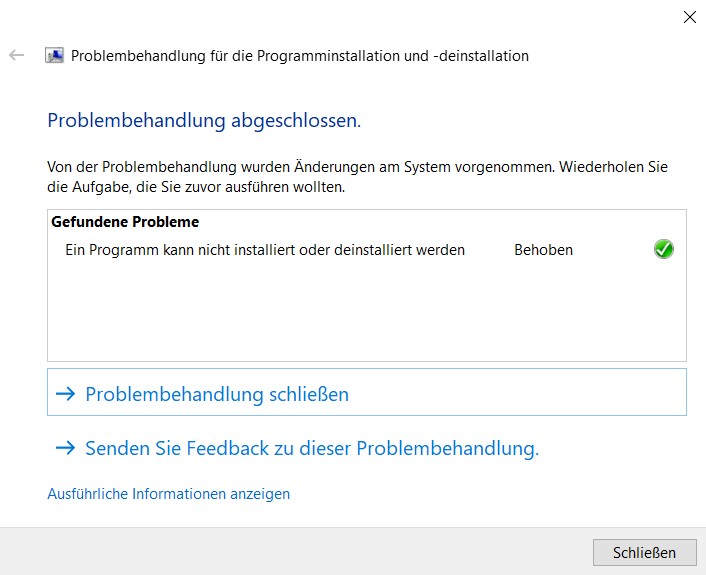The width and height of the screenshot is (706, 575).
Task: Click the Behoben status text
Action: tap(543, 250)
